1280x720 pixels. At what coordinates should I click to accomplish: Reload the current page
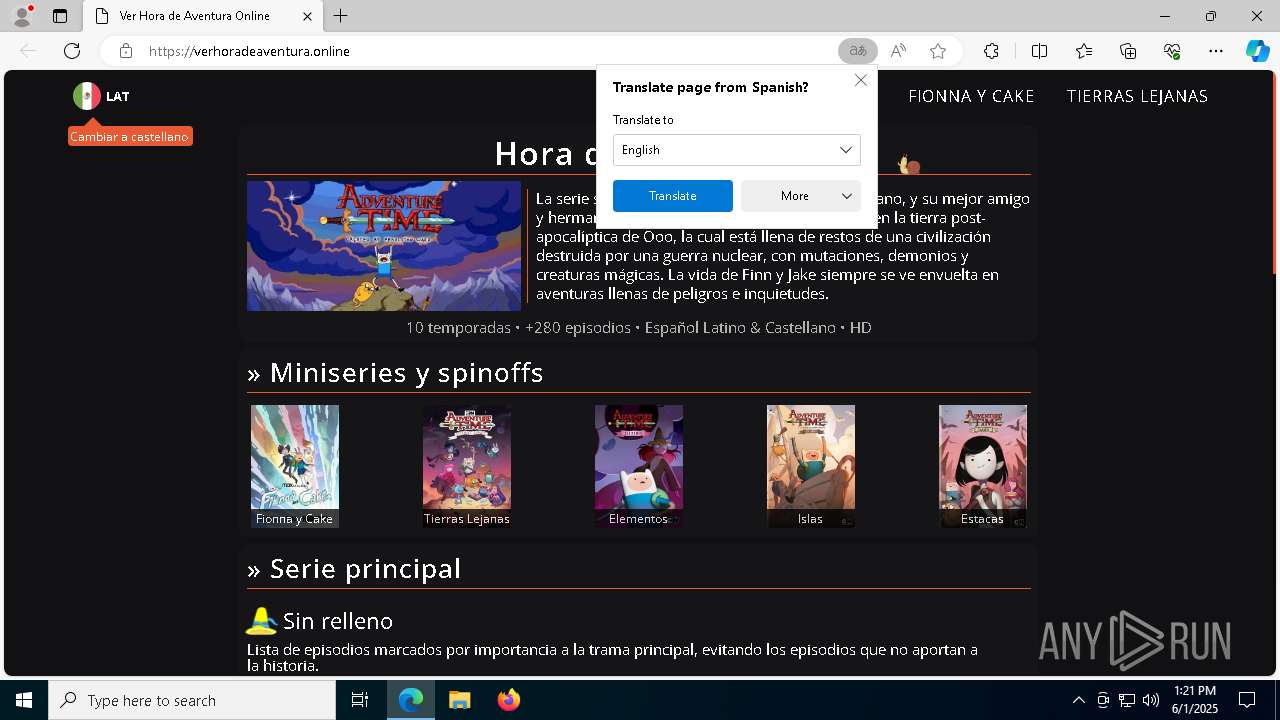click(x=72, y=51)
